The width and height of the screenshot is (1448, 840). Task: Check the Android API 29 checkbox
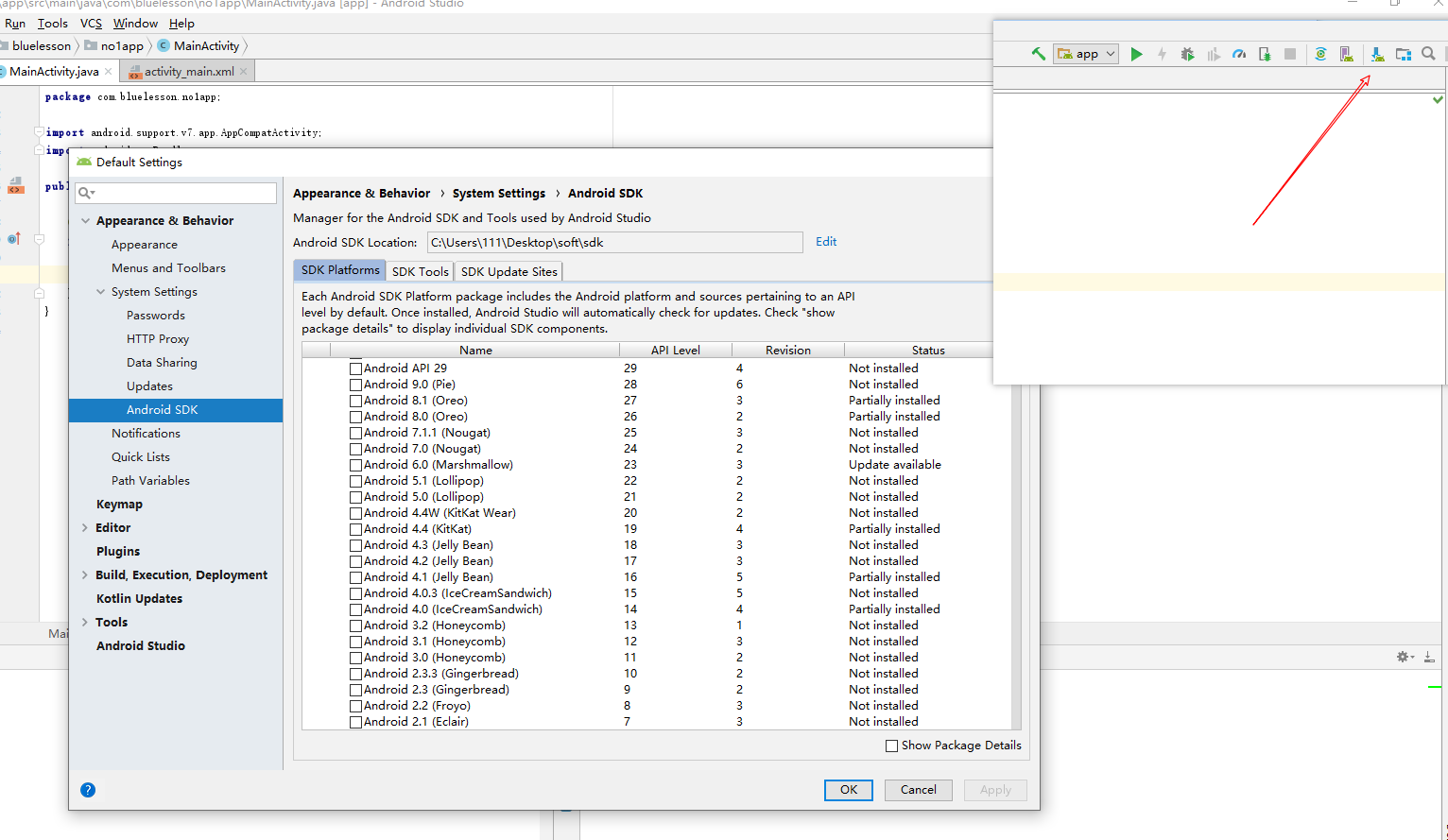[356, 369]
